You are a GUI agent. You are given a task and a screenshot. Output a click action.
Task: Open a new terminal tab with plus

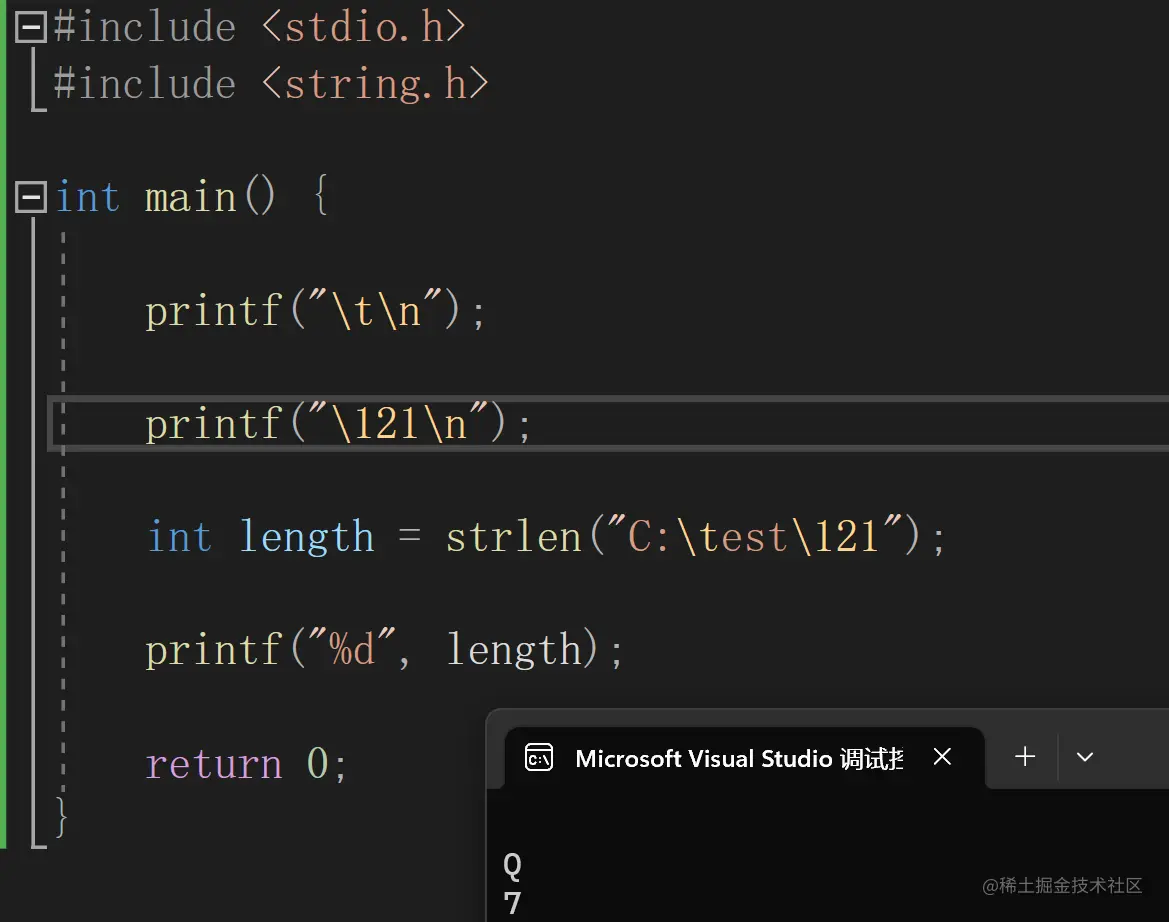point(1025,757)
